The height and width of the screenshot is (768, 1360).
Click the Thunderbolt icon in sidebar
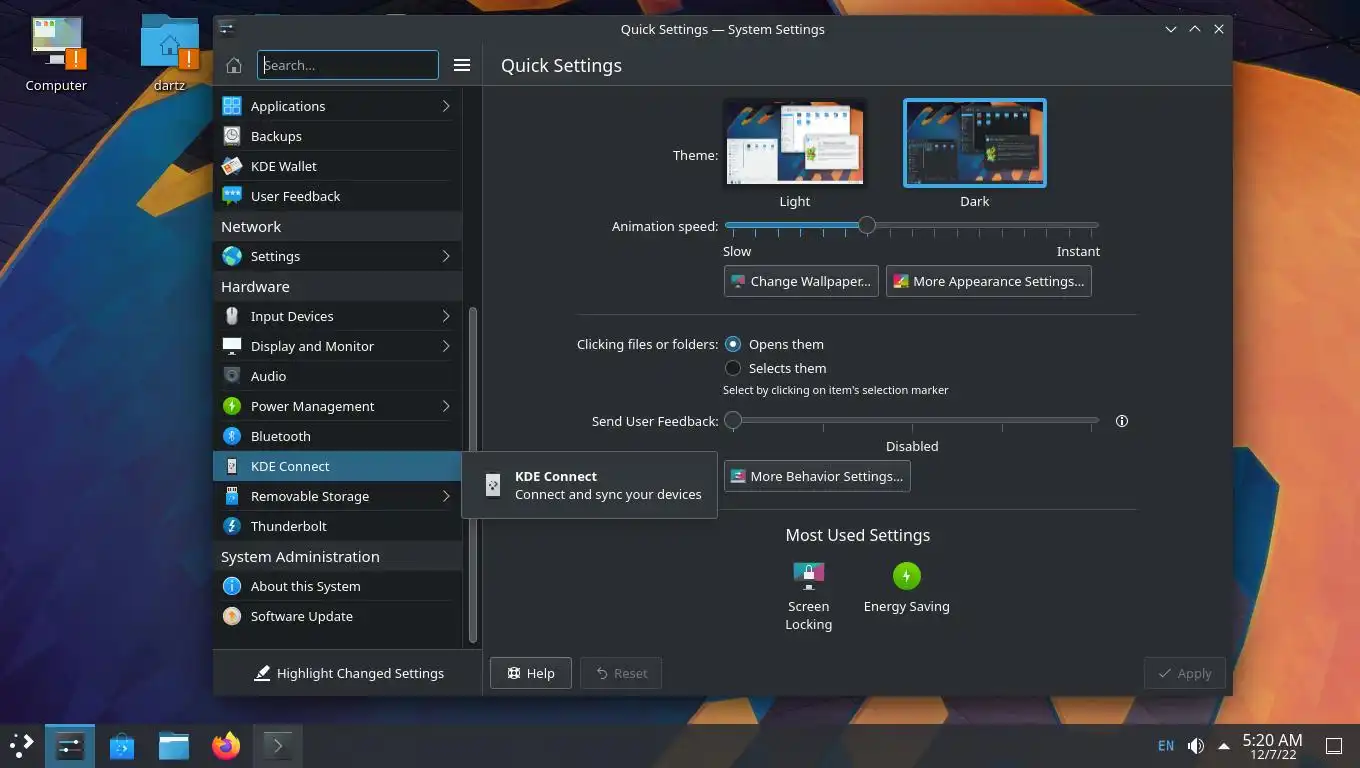(232, 526)
